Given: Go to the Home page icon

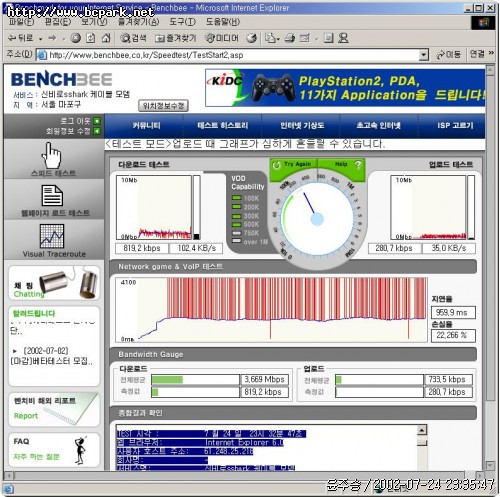Looking at the screenshot, I should [x=106, y=38].
